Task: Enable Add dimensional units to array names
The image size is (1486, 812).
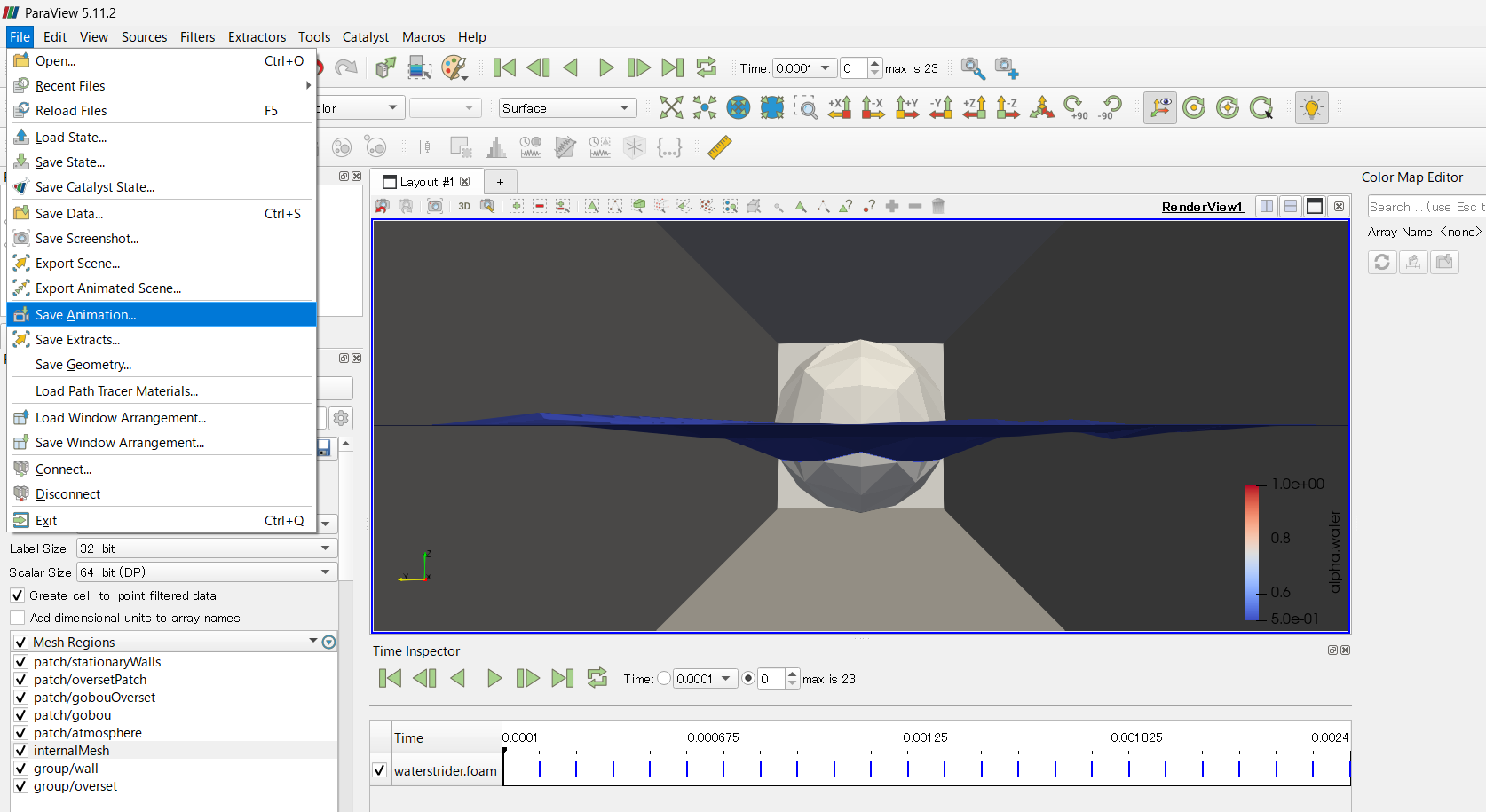Action: [18, 618]
